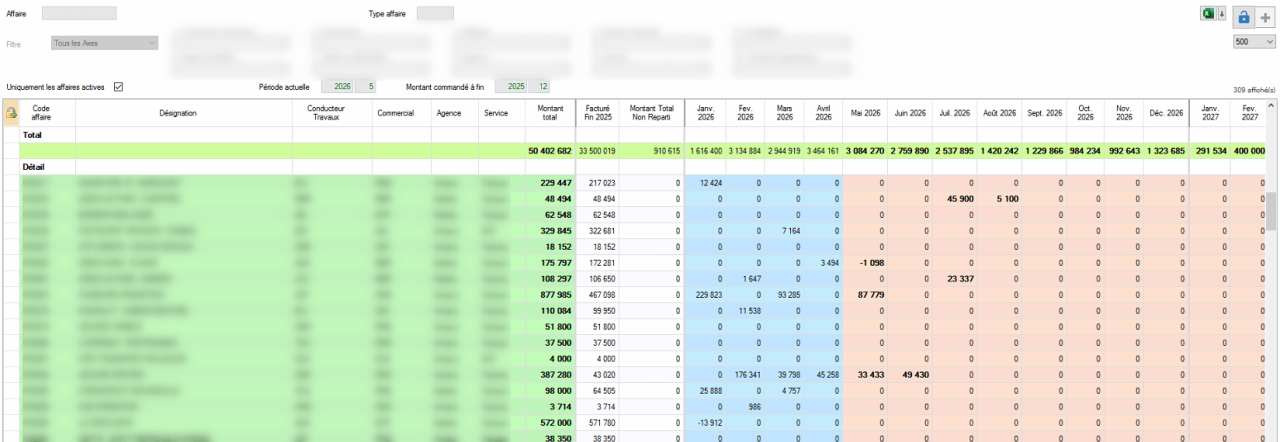Click the Déc. 2026 column header
This screenshot has height=442, width=1280.
(1166, 113)
